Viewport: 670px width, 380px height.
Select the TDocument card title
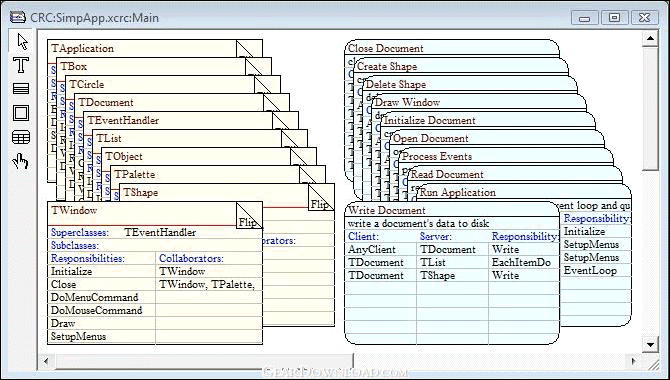106,102
